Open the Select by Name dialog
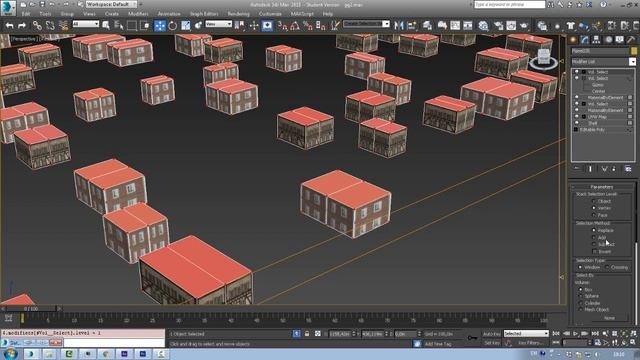The image size is (640, 360). tap(119, 26)
